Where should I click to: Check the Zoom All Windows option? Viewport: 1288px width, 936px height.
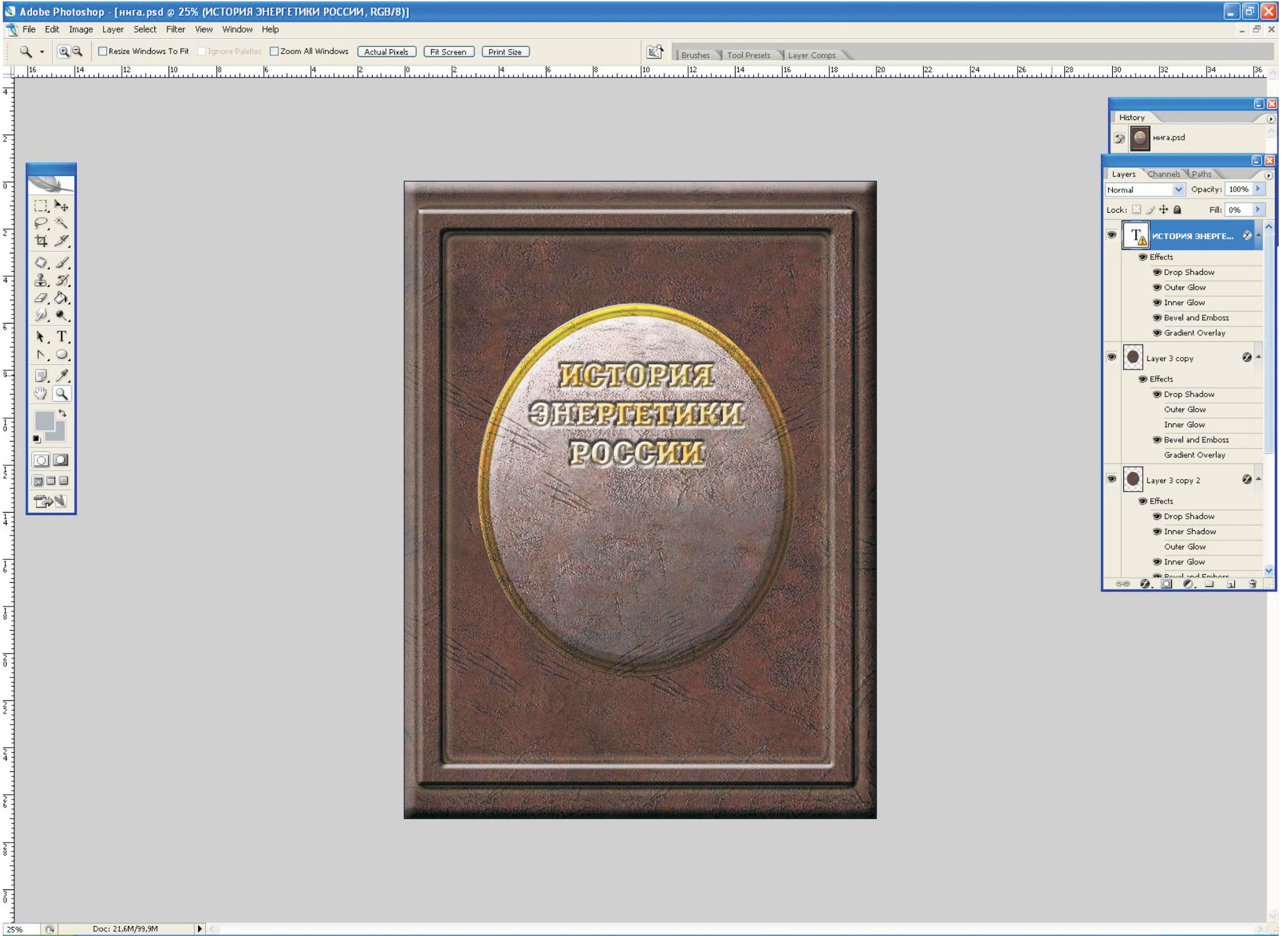[274, 51]
